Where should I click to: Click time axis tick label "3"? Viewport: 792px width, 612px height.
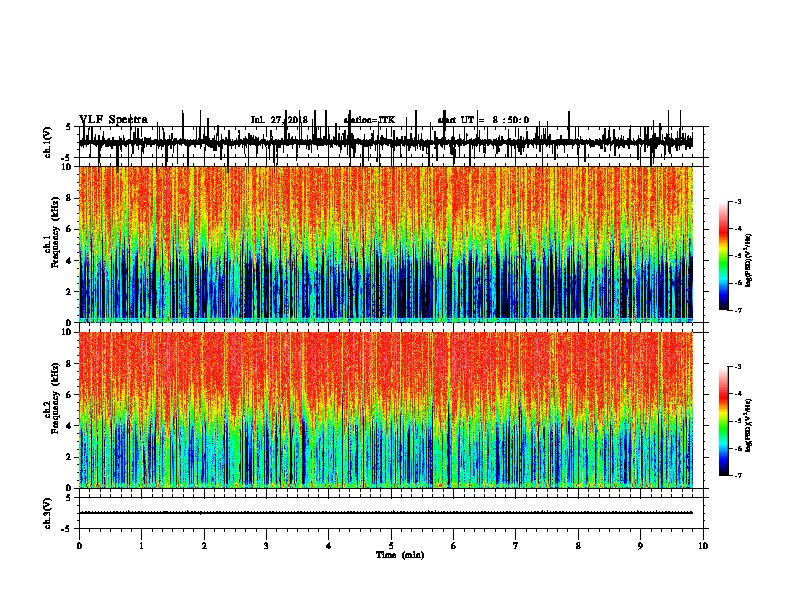(266, 546)
